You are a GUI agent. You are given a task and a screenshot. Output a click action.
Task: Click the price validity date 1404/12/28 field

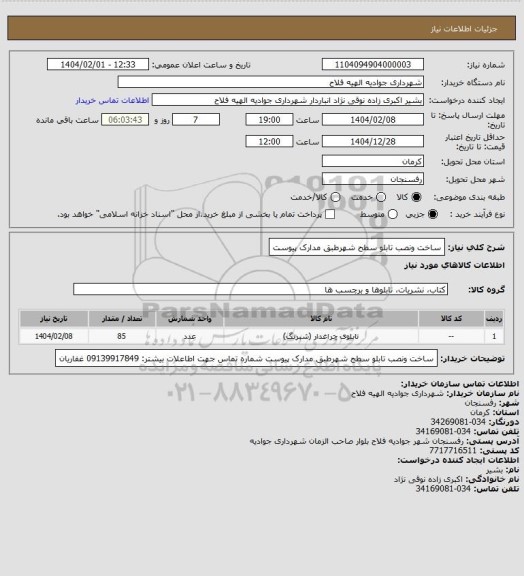(373, 141)
